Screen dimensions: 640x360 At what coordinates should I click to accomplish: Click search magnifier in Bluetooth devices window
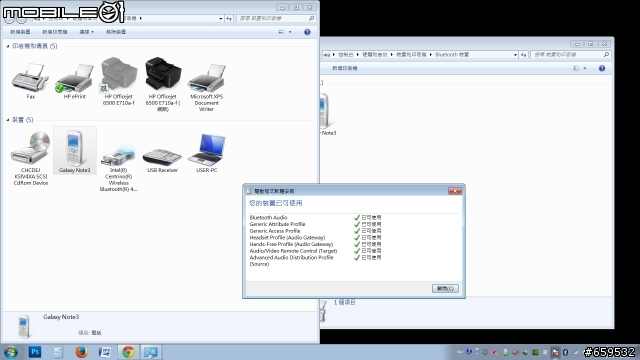coord(606,55)
